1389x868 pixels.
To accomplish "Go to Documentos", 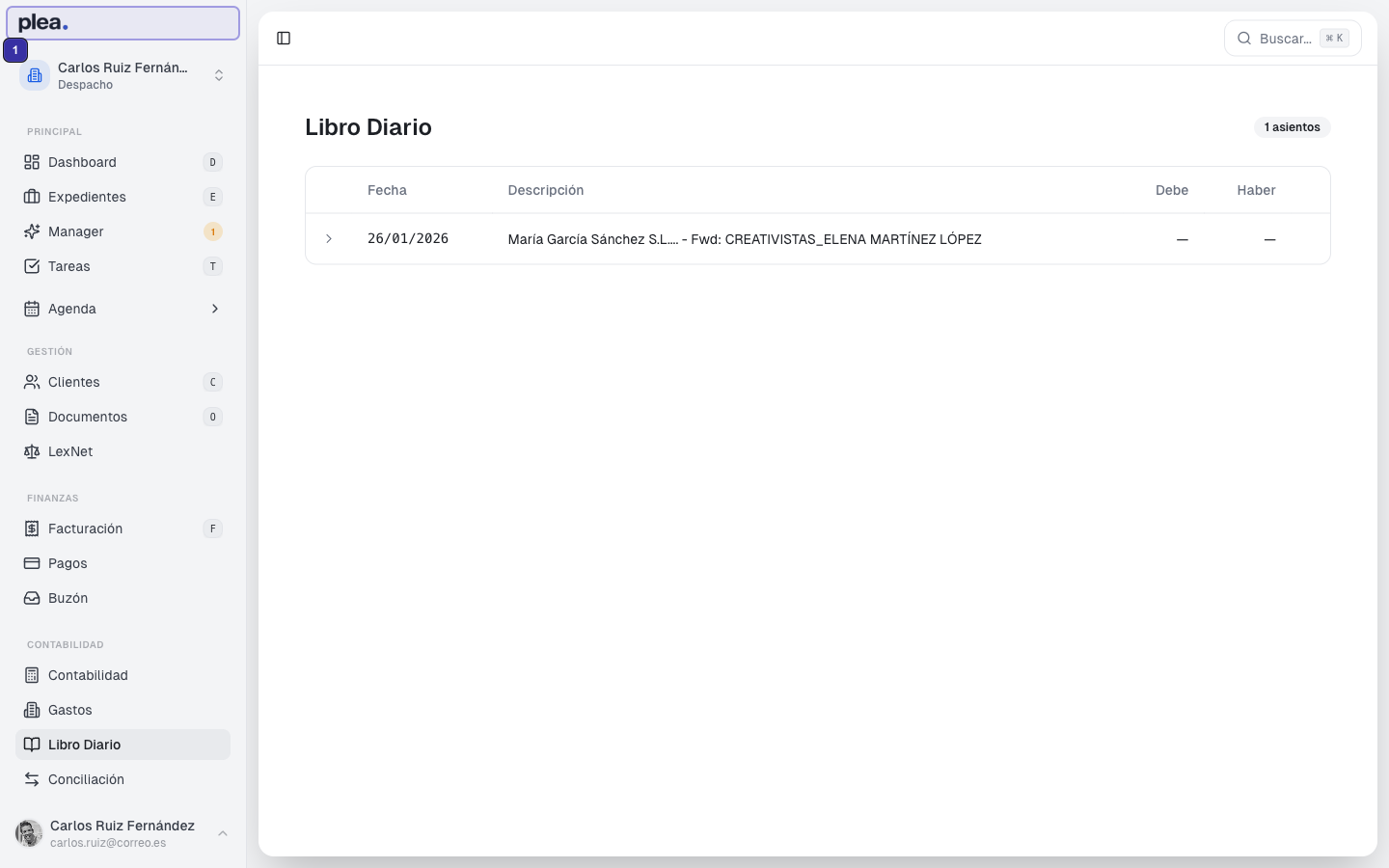I will [x=123, y=417].
